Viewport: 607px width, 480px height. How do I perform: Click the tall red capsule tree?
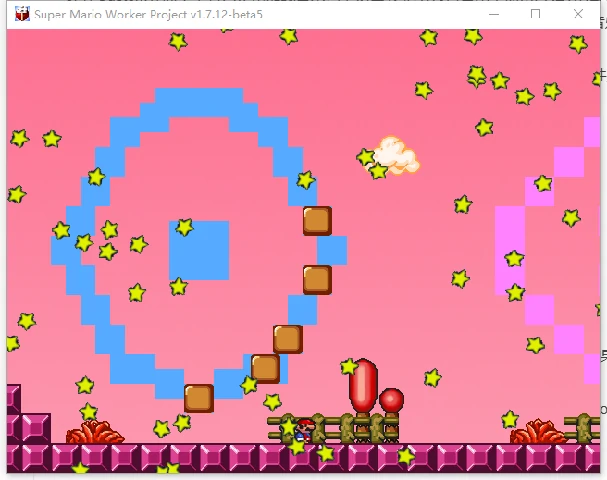click(x=363, y=385)
